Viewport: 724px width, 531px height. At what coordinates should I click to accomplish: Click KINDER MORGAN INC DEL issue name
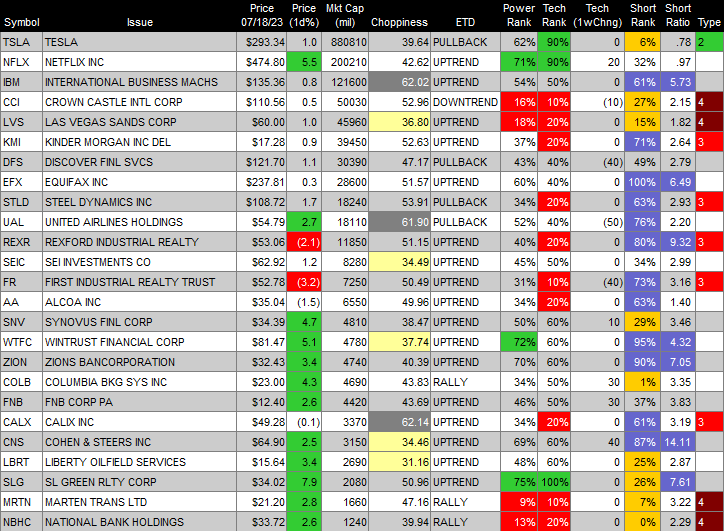(x=108, y=142)
